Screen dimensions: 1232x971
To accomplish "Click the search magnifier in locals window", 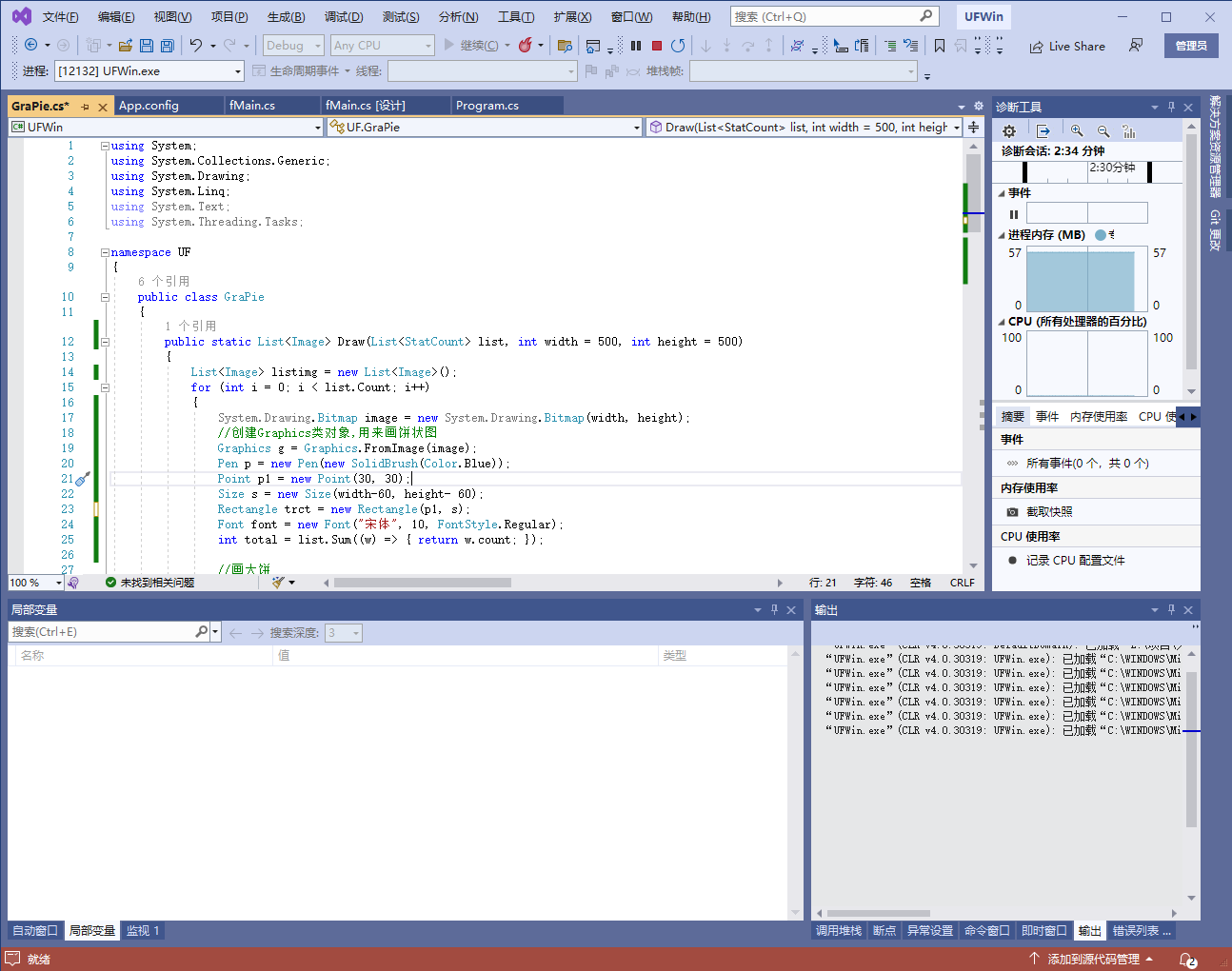I will pyautogui.click(x=202, y=632).
